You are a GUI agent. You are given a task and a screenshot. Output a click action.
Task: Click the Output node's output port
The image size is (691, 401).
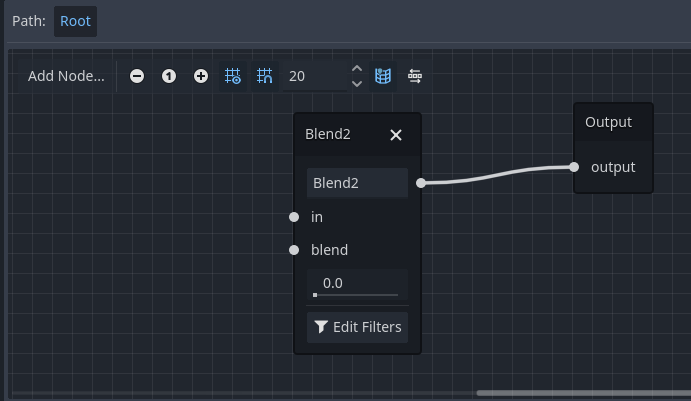(574, 167)
